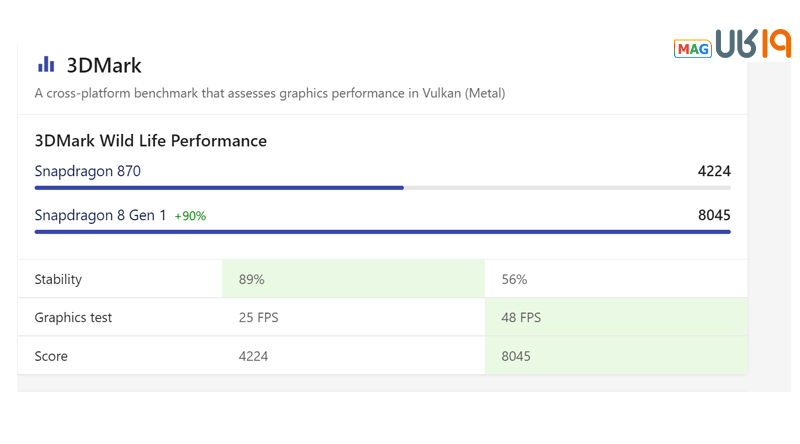The height and width of the screenshot is (444, 800).
Task: Click the 8045 score beside Snapdragon 8 Gen 1
Action: click(714, 215)
